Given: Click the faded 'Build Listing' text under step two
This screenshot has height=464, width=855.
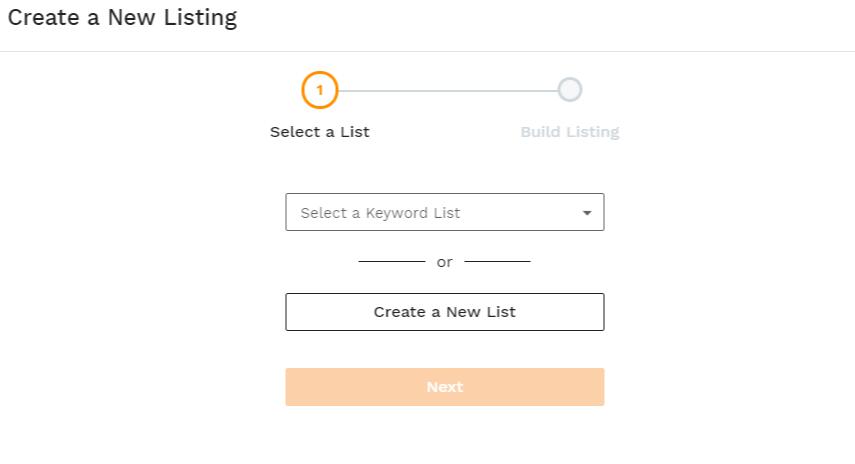Looking at the screenshot, I should pos(570,132).
